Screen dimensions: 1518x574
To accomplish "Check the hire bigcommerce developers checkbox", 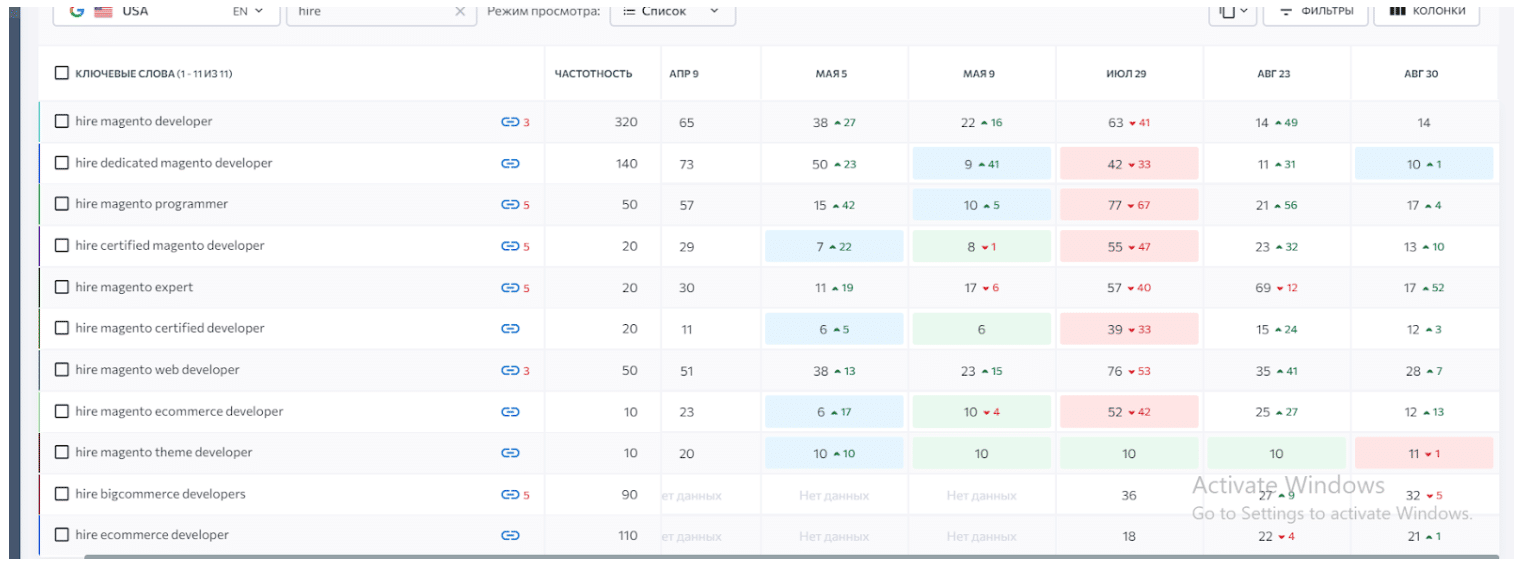I will click(x=62, y=494).
